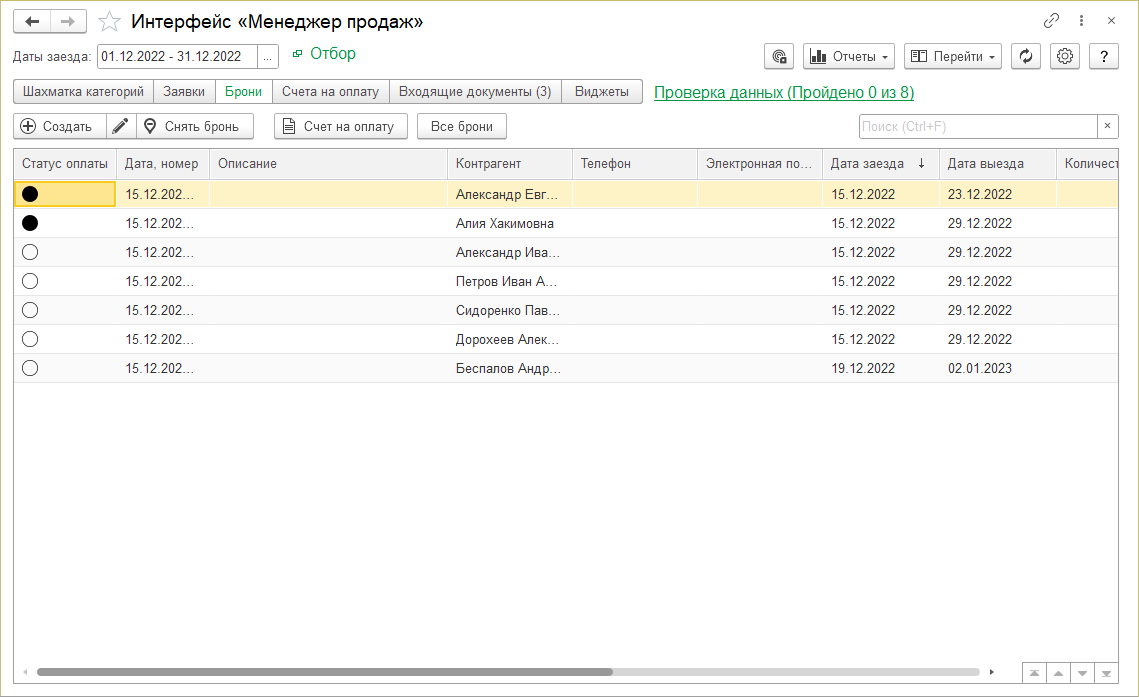Sort by the Дата, номер column header
Image resolution: width=1139 pixels, height=697 pixels.
click(x=162, y=163)
